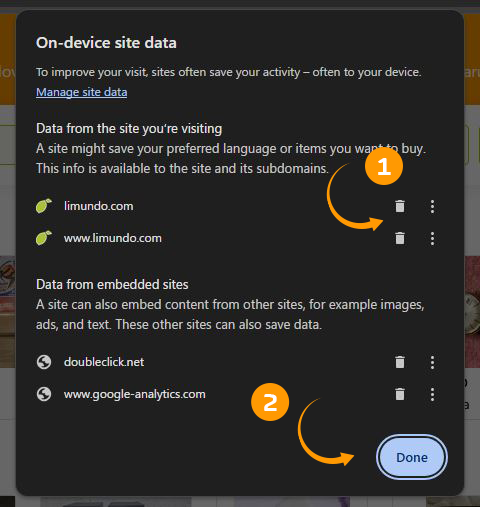Open the Manage site data link
480x507 pixels.
[82, 92]
